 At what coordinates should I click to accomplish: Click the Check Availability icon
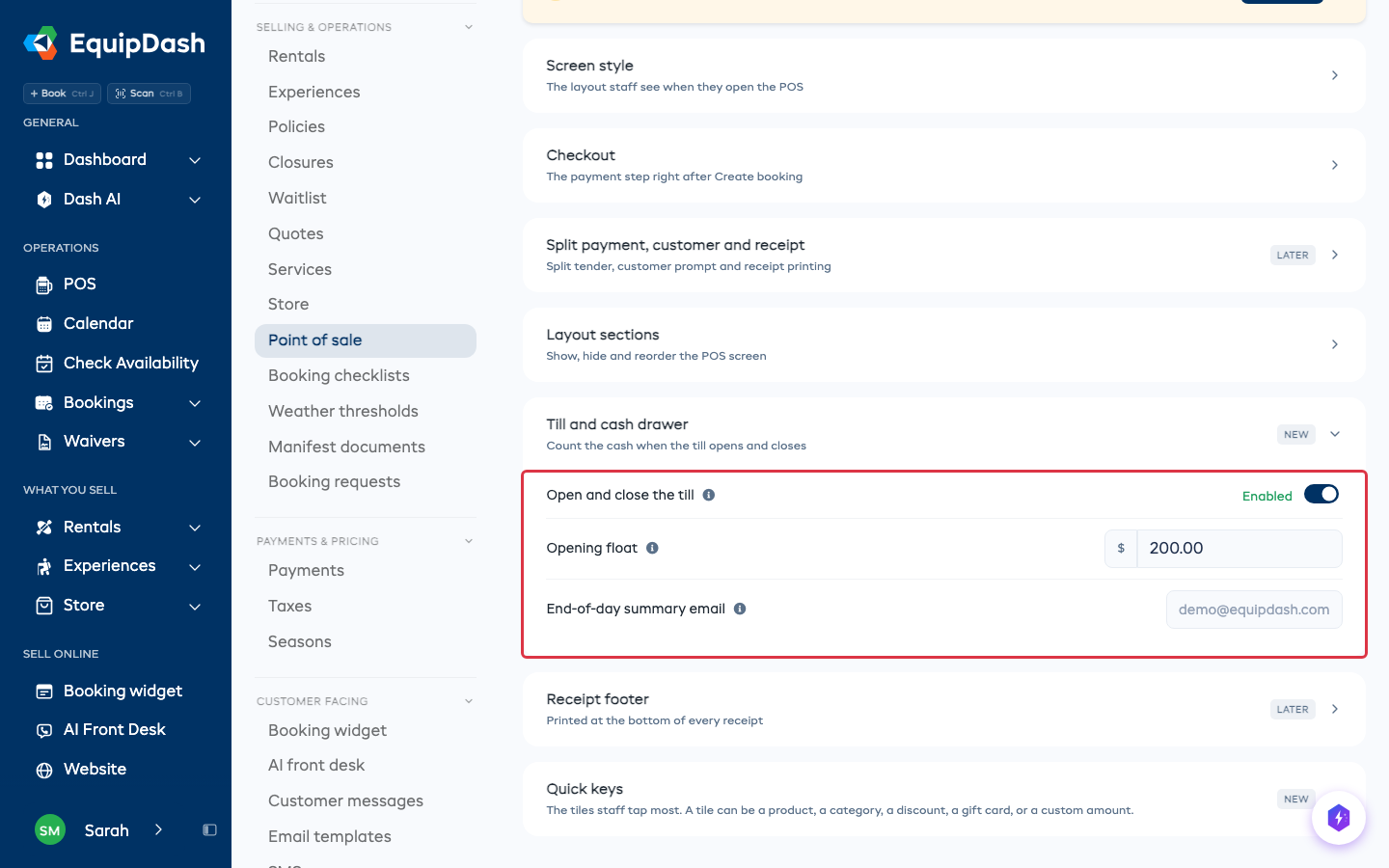pyautogui.click(x=44, y=364)
